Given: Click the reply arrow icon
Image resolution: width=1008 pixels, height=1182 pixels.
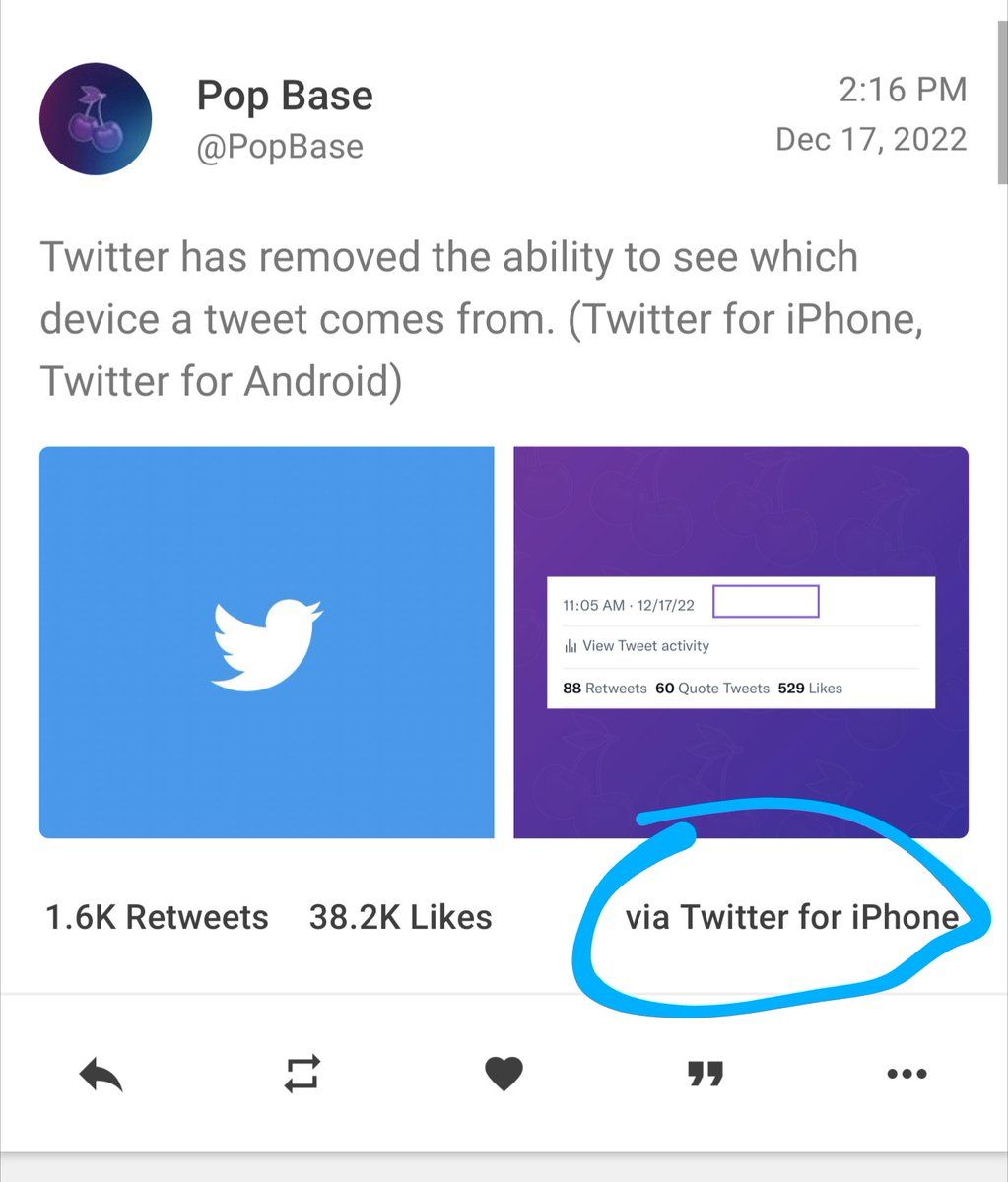Looking at the screenshot, I should (x=101, y=1075).
